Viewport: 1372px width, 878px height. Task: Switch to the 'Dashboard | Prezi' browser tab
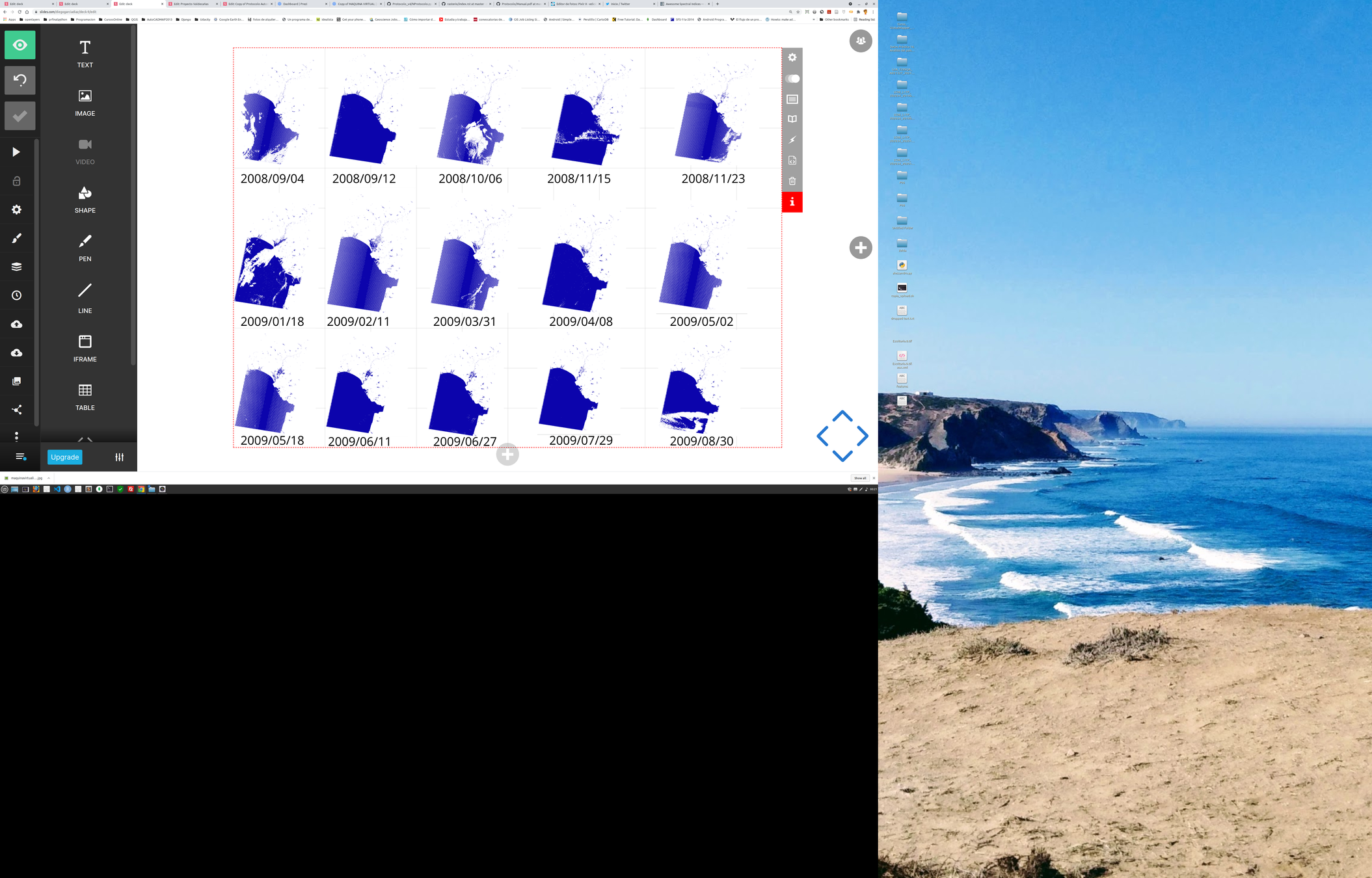(x=296, y=4)
